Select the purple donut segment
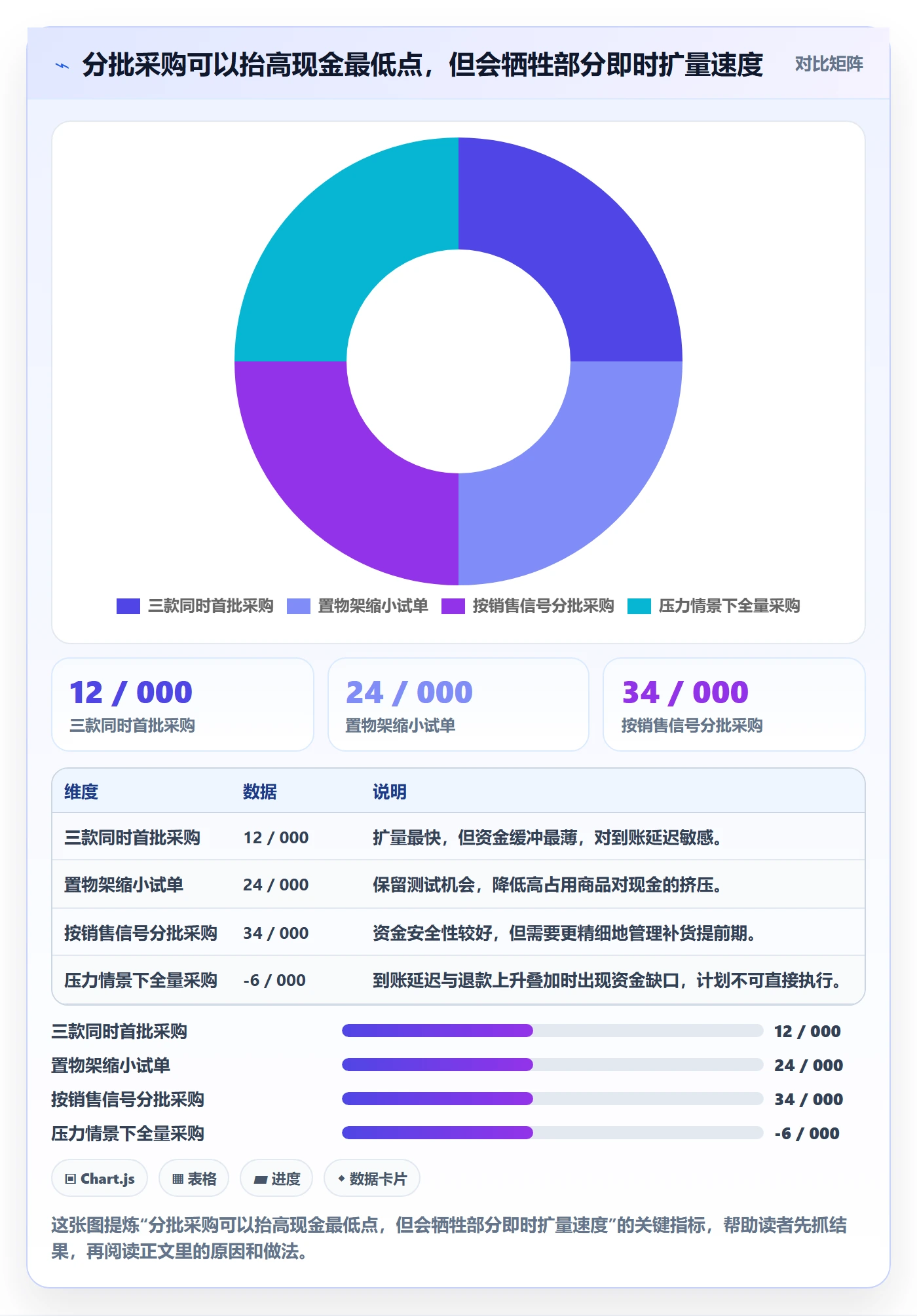This screenshot has width=917, height=1316. coord(341,479)
